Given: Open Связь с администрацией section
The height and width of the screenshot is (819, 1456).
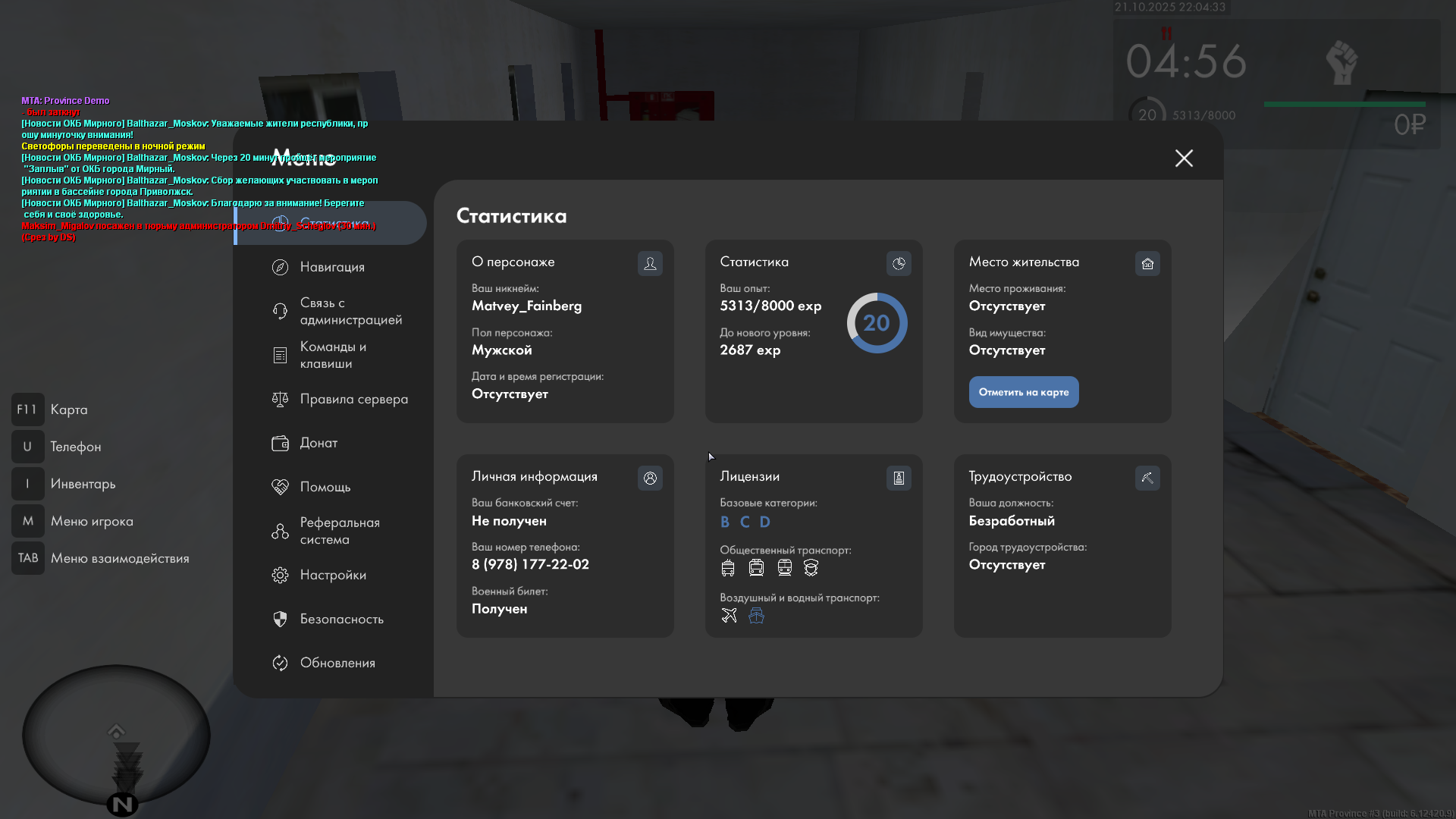Looking at the screenshot, I should (x=350, y=311).
